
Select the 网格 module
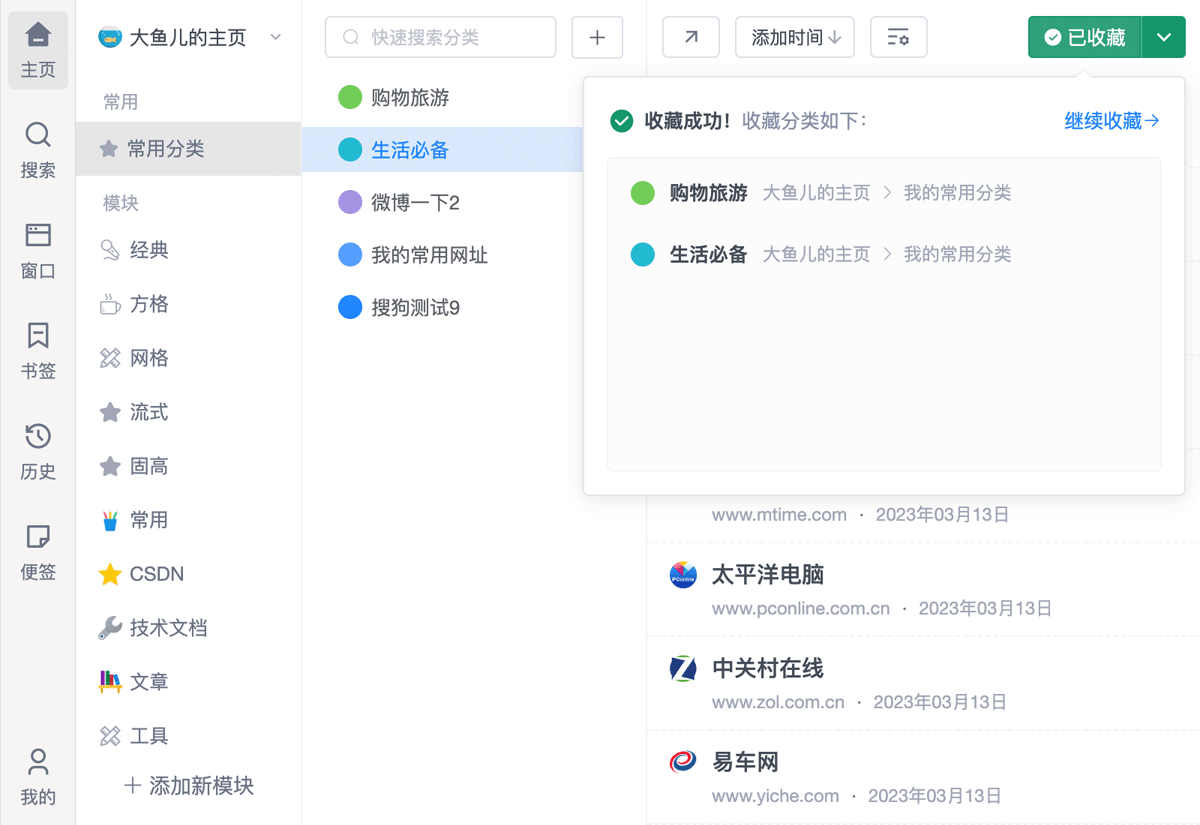188,358
